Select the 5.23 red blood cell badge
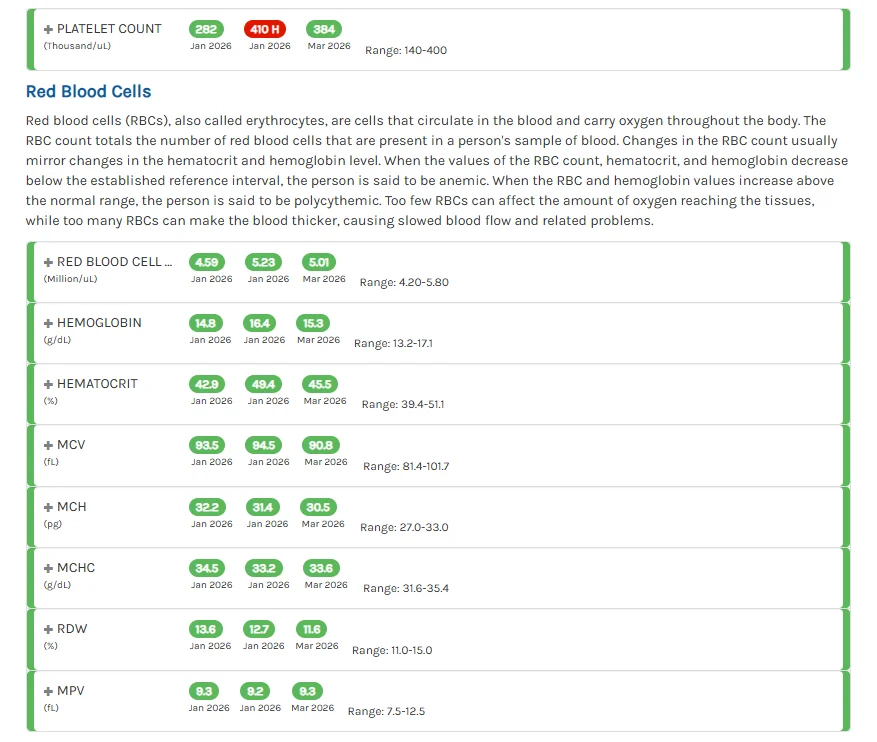The image size is (877, 742). [x=263, y=262]
